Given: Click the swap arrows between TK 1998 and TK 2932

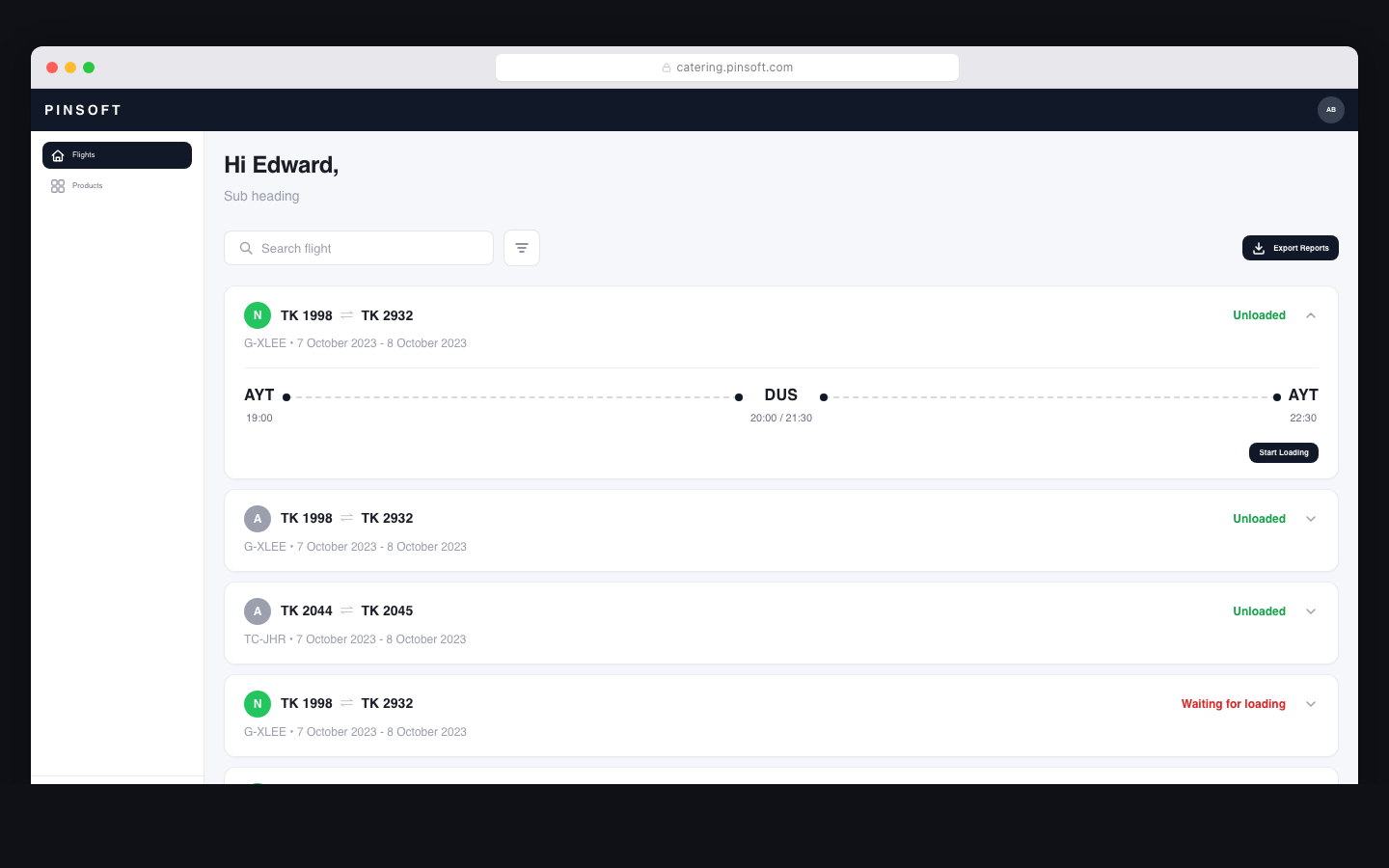Looking at the screenshot, I should (347, 315).
